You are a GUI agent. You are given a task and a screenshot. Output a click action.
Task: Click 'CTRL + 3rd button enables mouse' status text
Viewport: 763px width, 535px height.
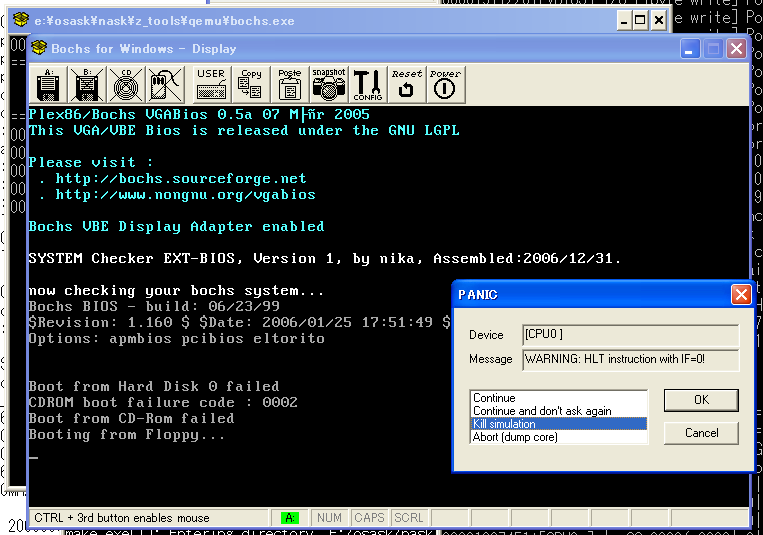[x=122, y=518]
